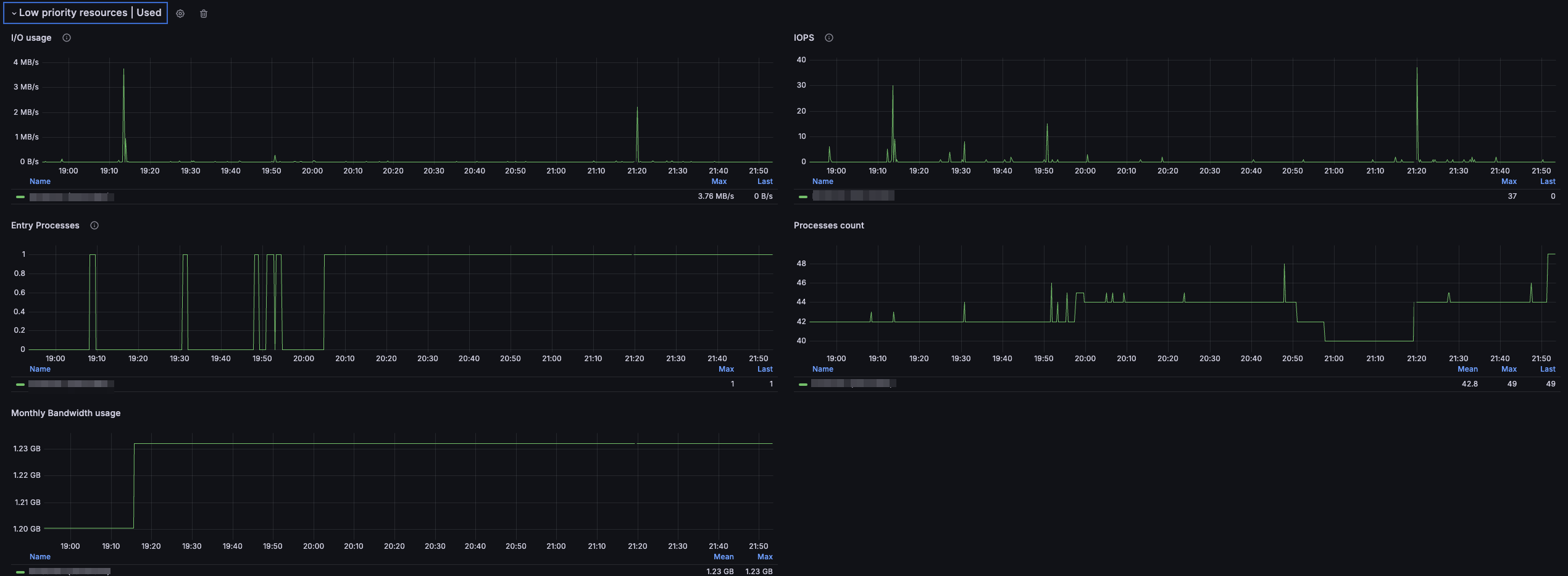Open the Processes count panel title menu

coord(828,225)
